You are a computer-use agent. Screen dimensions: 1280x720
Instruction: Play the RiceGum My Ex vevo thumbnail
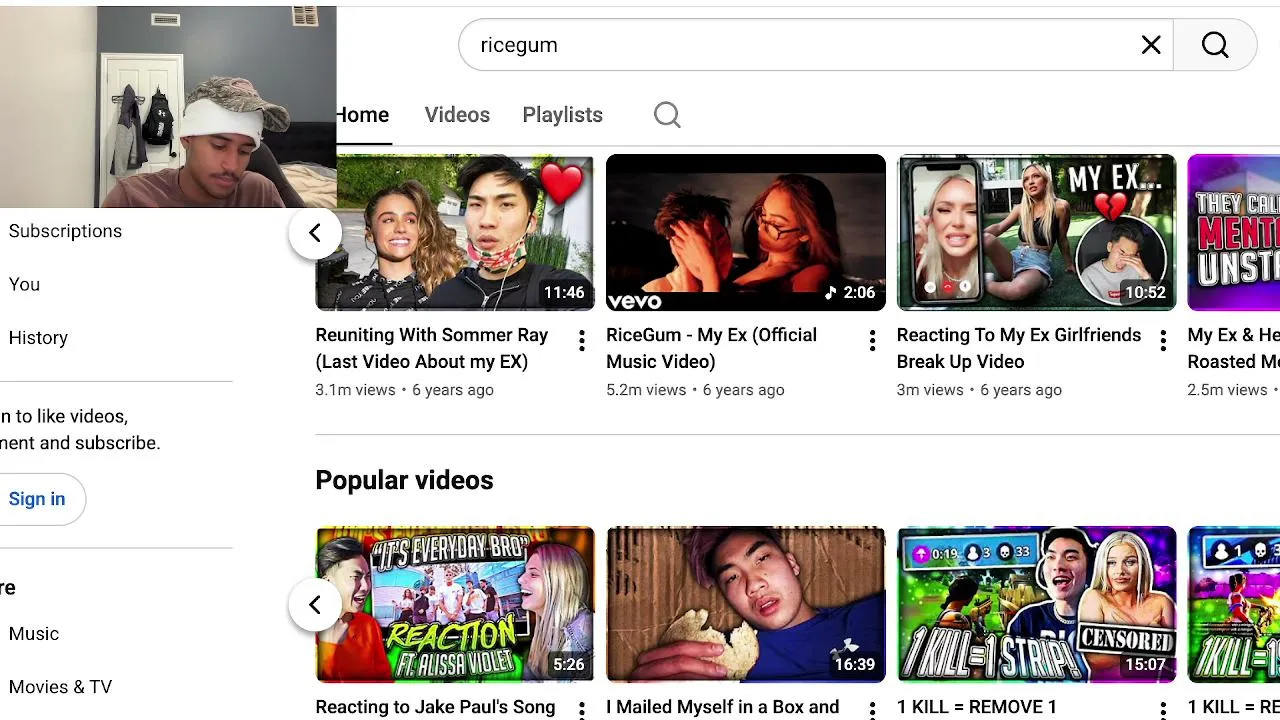(x=746, y=232)
